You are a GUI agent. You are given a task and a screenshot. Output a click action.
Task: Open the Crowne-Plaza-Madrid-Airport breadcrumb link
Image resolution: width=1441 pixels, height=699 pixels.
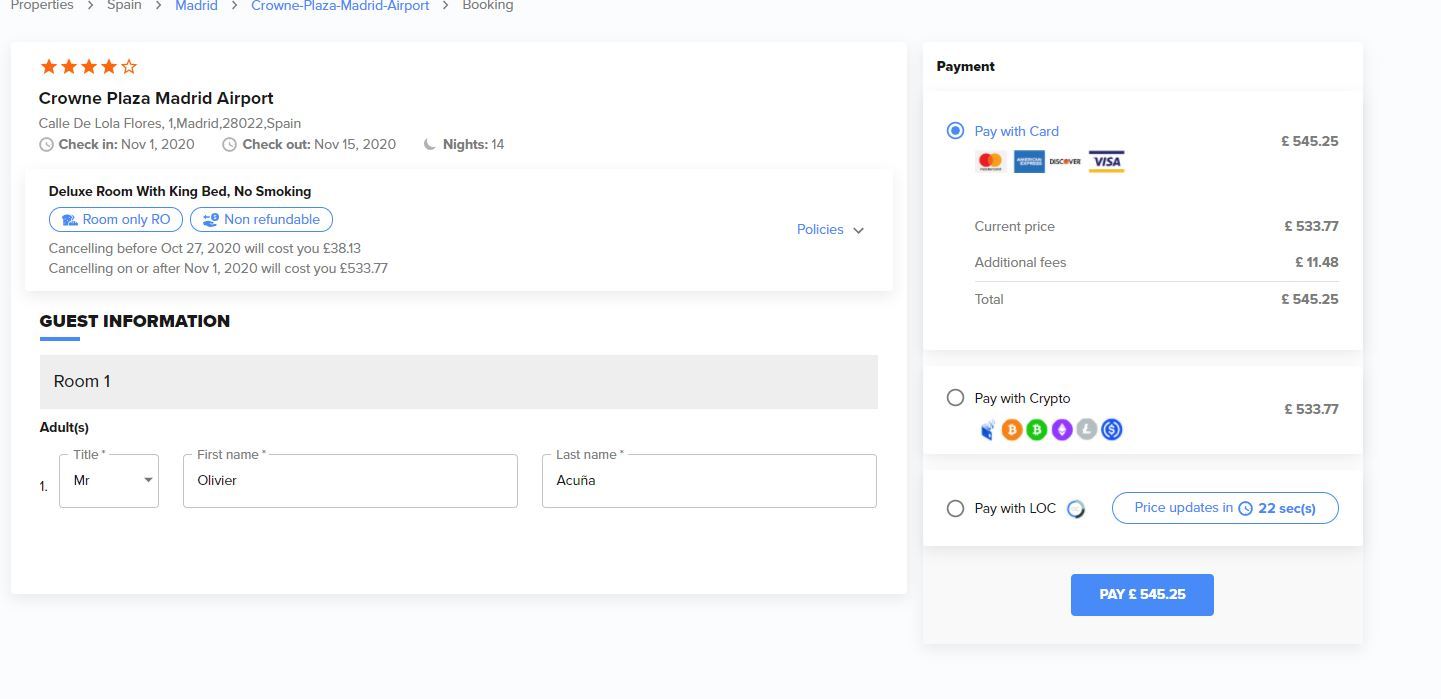coord(340,6)
